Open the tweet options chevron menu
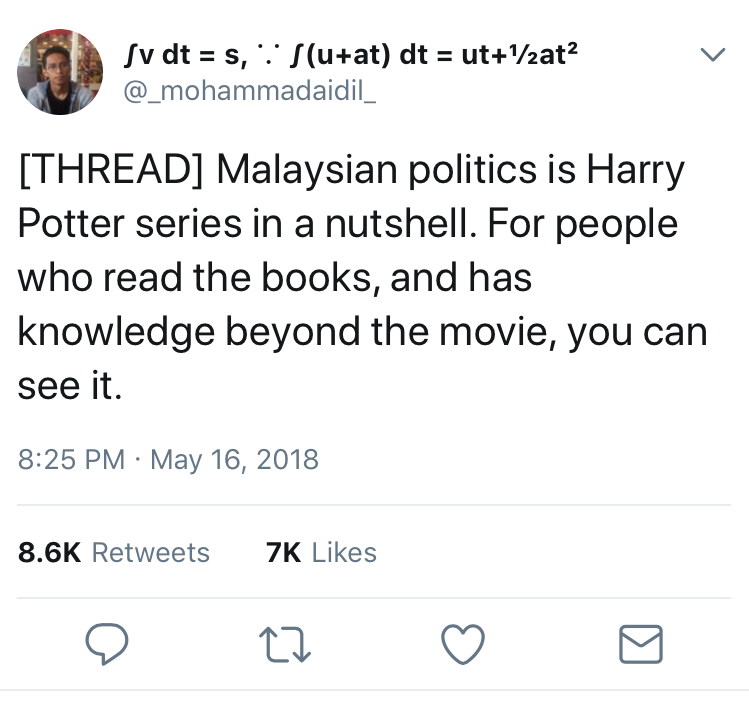 point(713,54)
